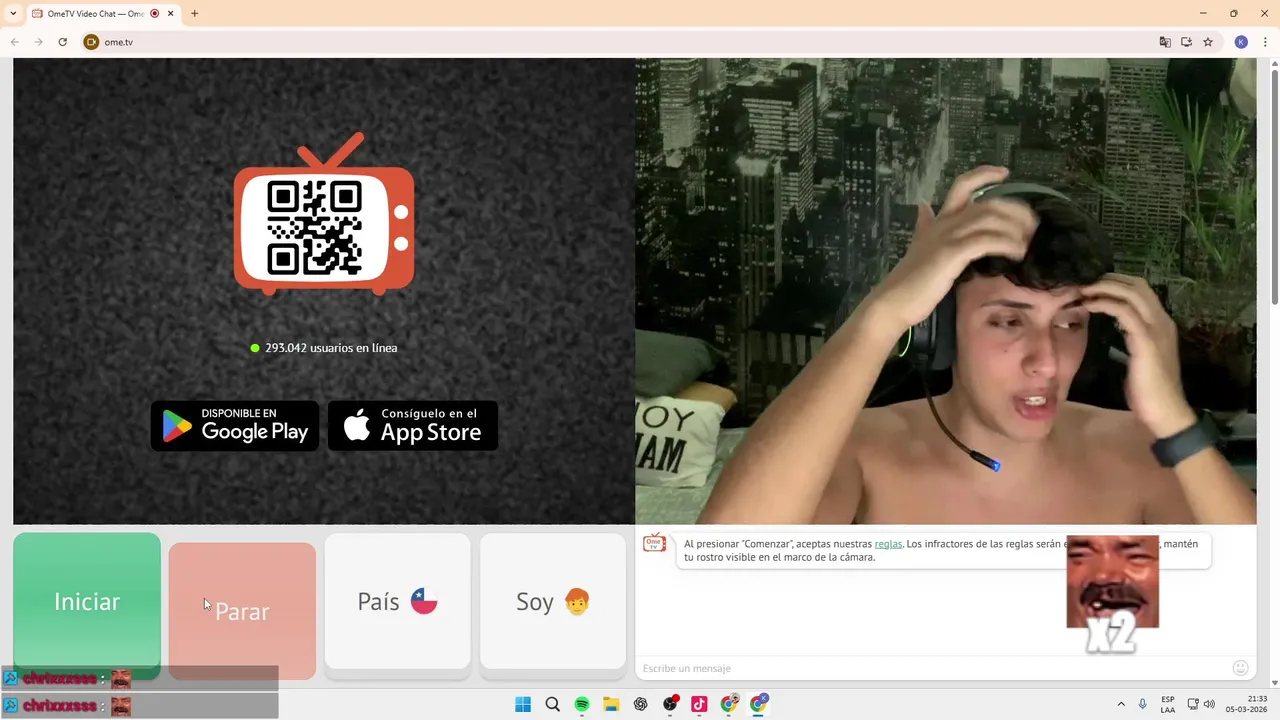Open the Soy gender selector
This screenshot has width=1280, height=720.
point(553,601)
